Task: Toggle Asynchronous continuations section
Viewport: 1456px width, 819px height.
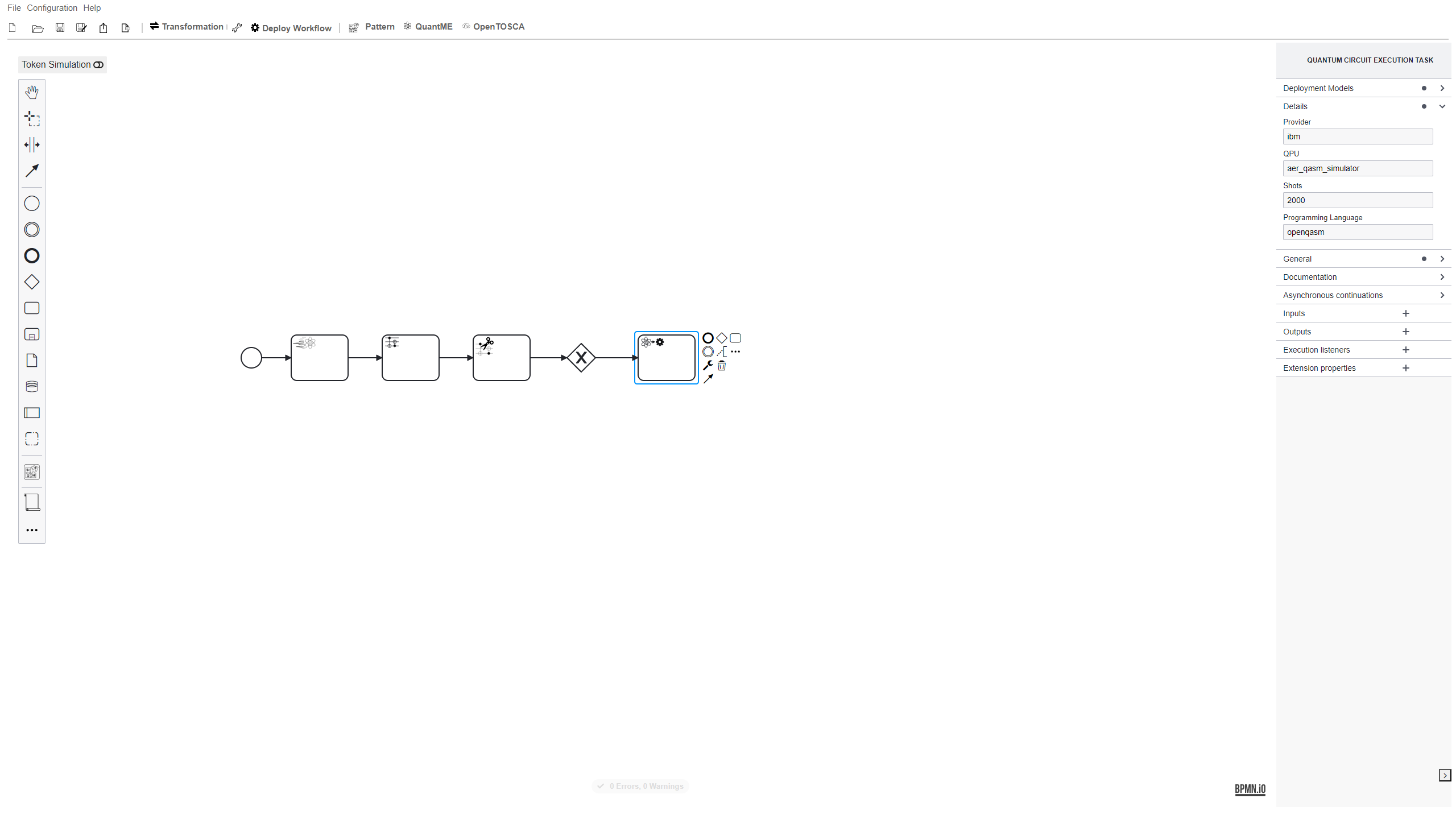Action: (x=1444, y=295)
